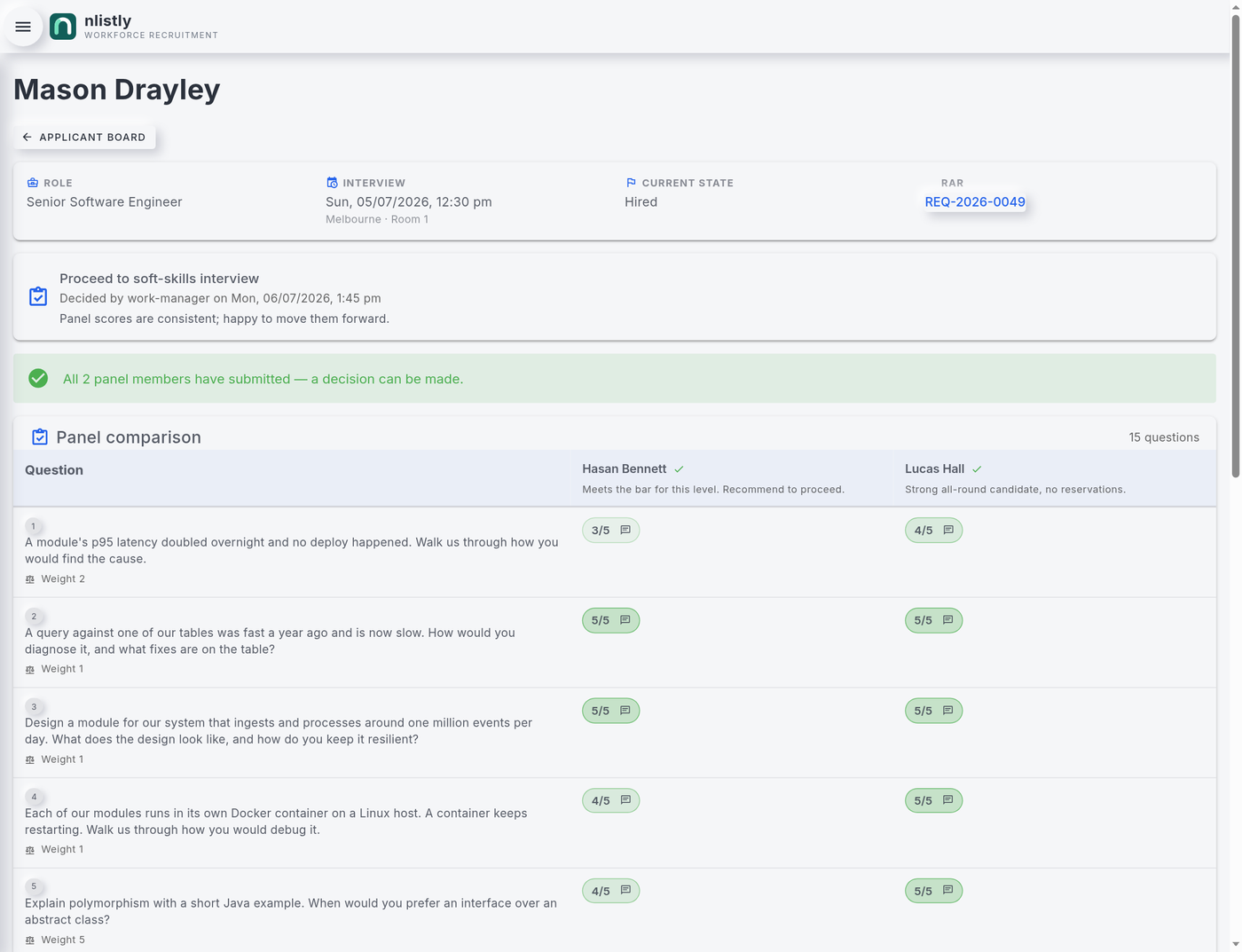The width and height of the screenshot is (1242, 952).
Task: Open Hasan Bennett's 5/5 score for question 2
Action: pos(610,620)
